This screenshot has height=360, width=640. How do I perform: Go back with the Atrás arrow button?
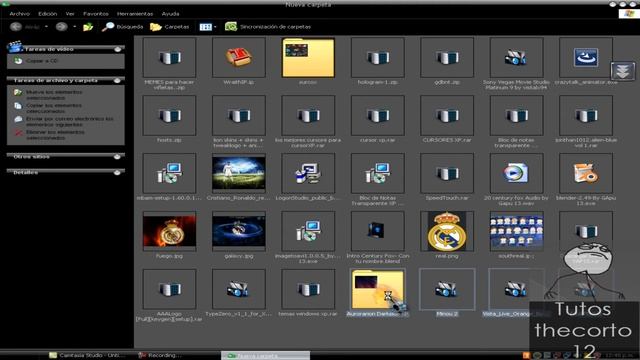(24, 27)
